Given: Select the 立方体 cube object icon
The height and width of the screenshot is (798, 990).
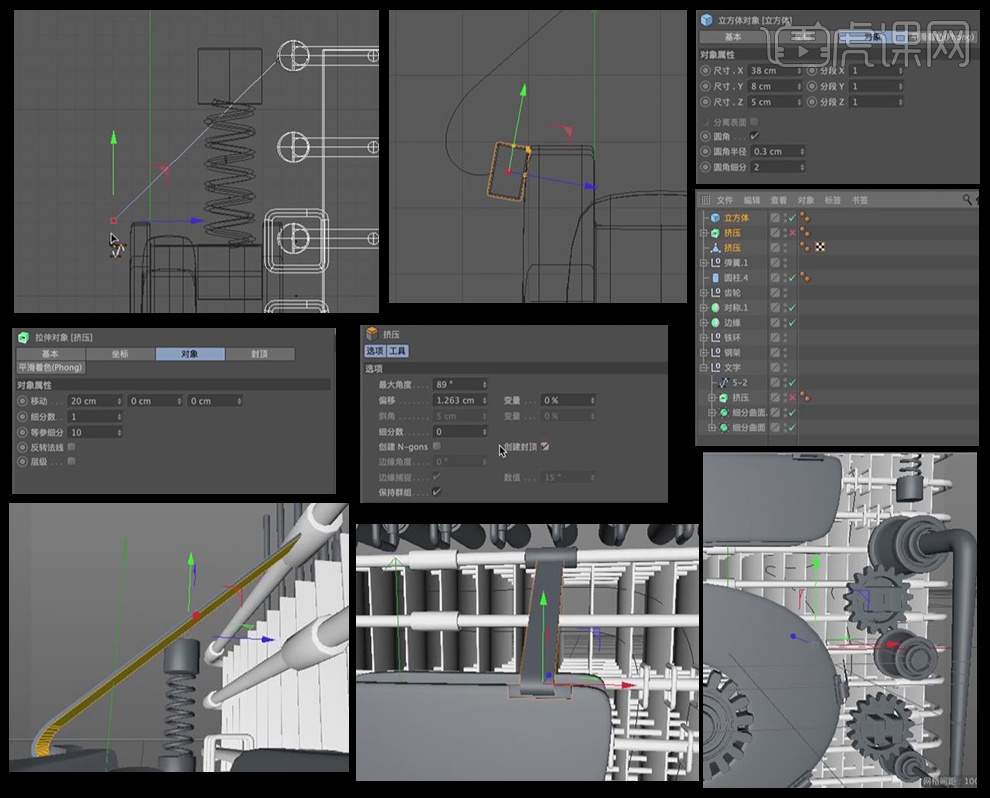Looking at the screenshot, I should pos(715,217).
